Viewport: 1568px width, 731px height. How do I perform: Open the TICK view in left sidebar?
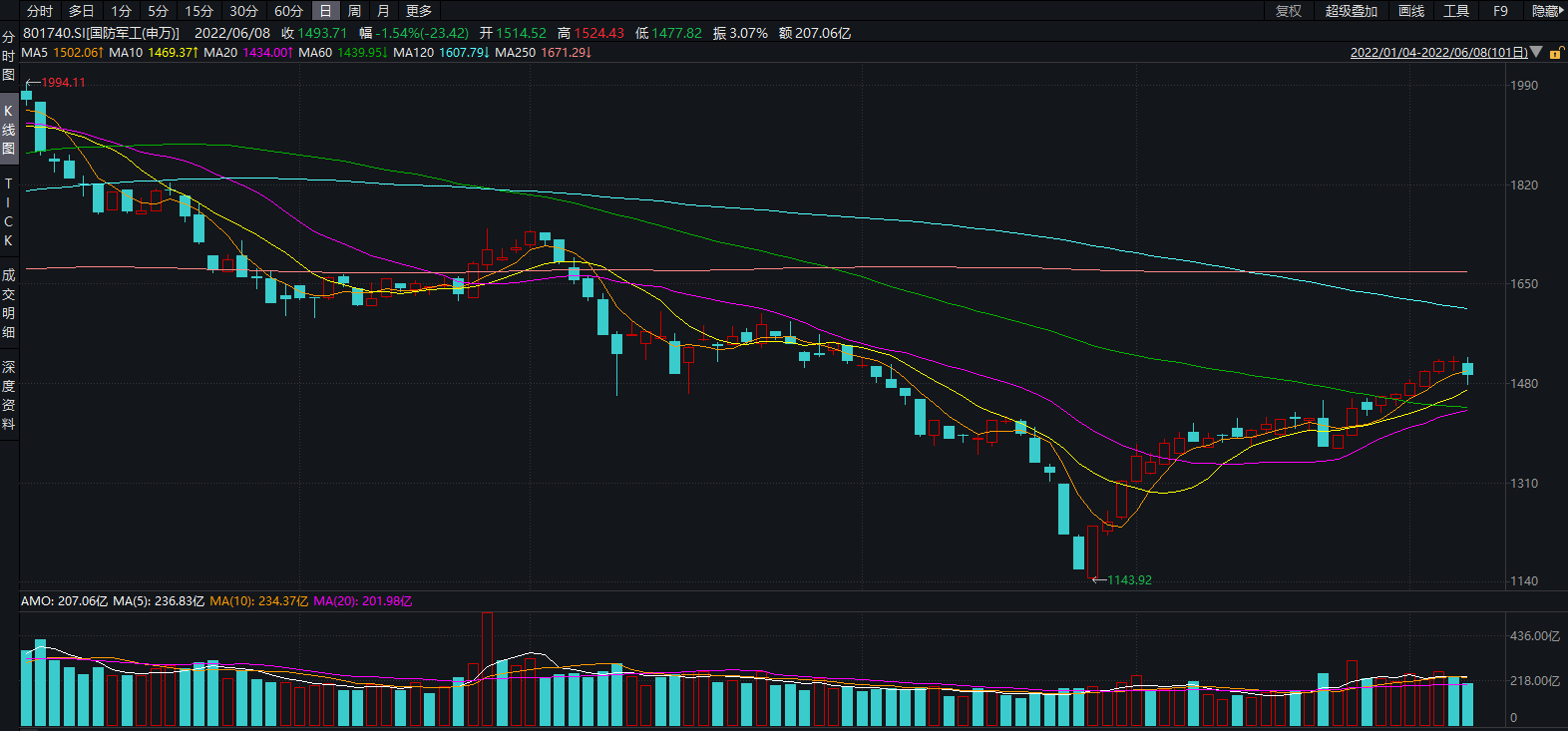pos(9,212)
